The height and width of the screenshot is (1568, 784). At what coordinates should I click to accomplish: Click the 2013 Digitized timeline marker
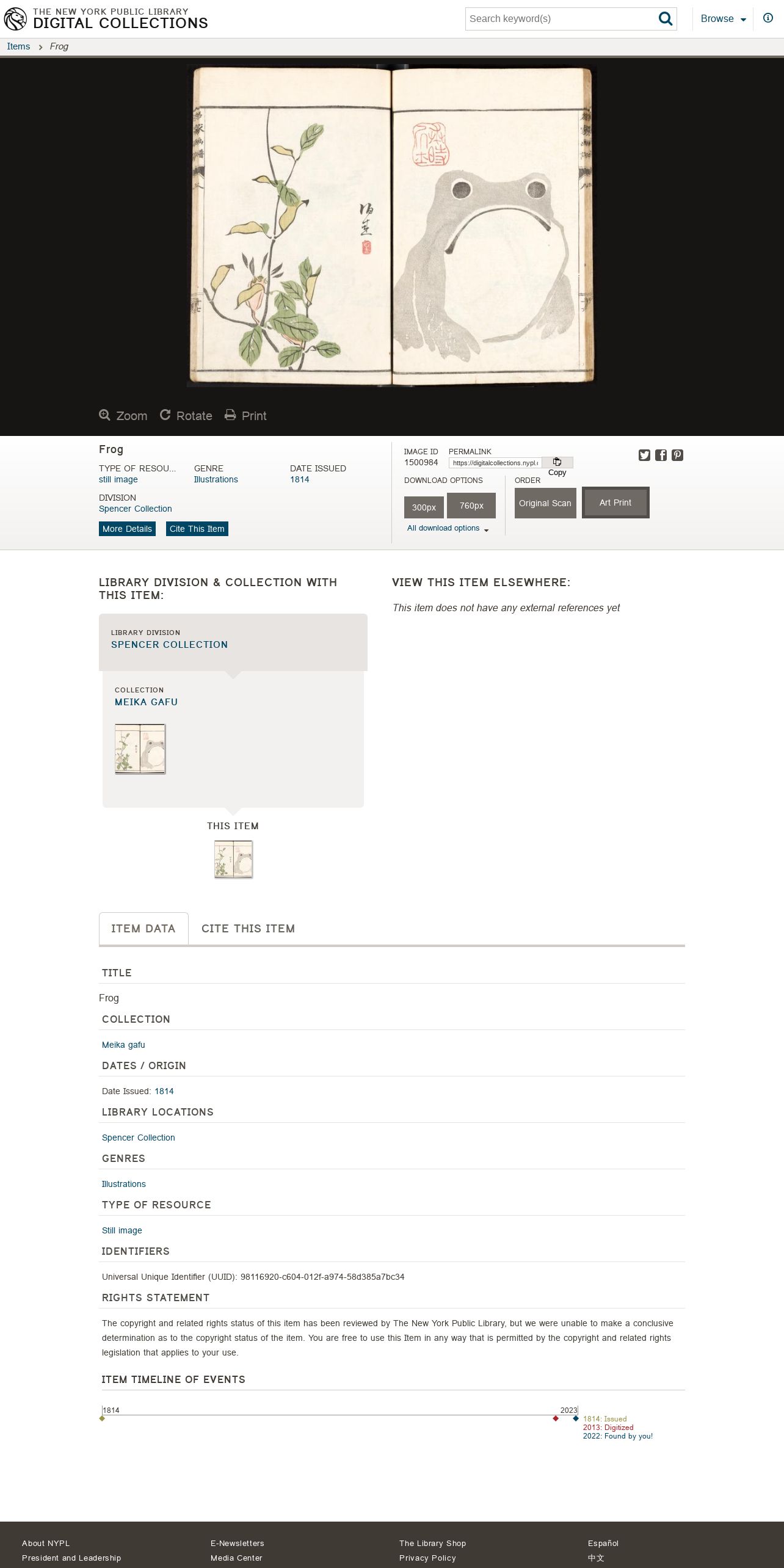pyautogui.click(x=556, y=1418)
